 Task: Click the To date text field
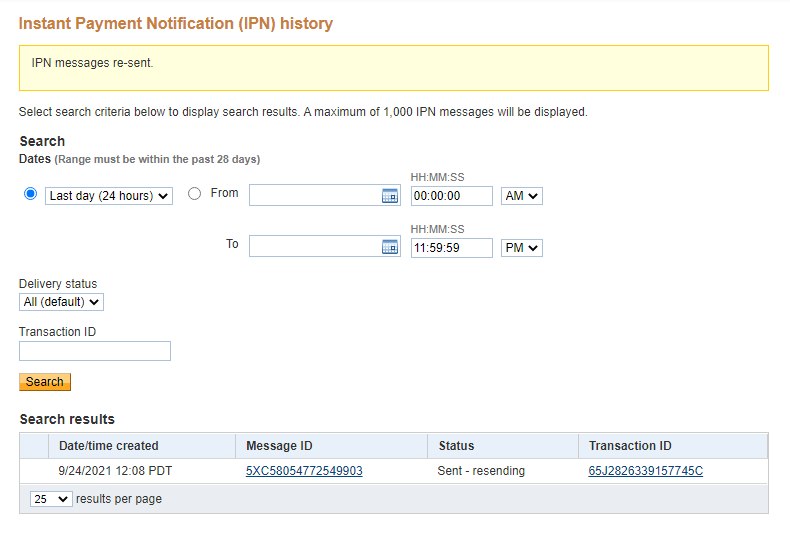tap(313, 246)
